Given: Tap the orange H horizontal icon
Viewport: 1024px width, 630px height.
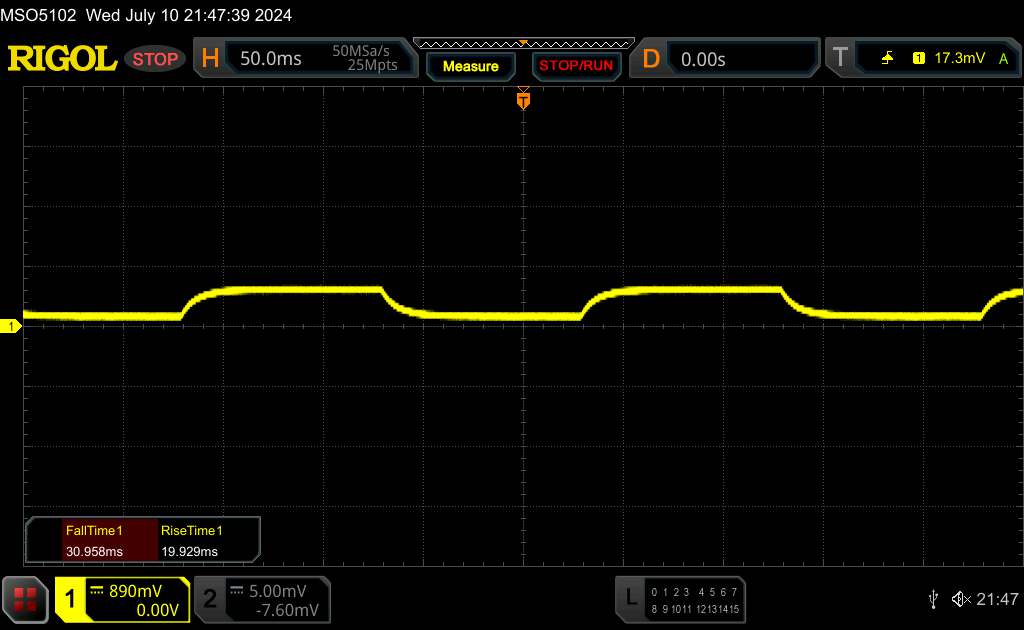Looking at the screenshot, I should (x=210, y=59).
